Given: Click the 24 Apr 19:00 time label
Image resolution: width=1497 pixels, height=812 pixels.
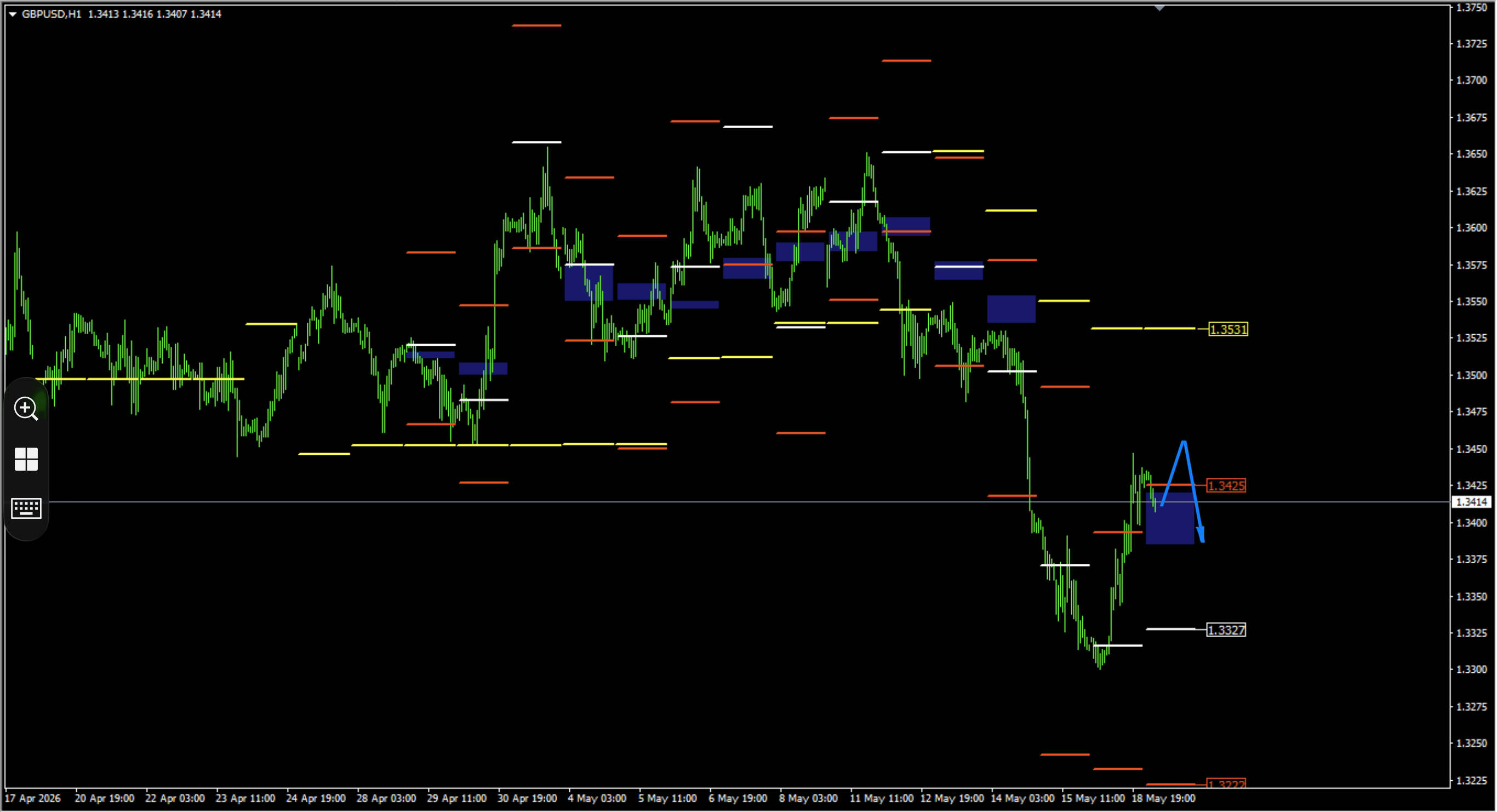Looking at the screenshot, I should pyautogui.click(x=316, y=799).
